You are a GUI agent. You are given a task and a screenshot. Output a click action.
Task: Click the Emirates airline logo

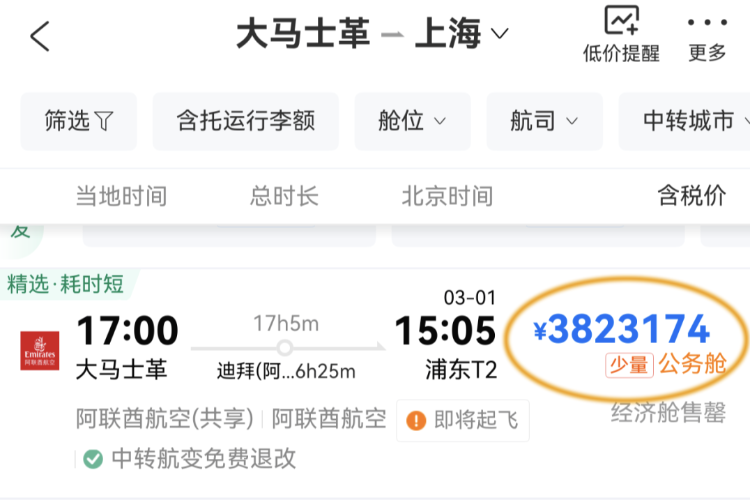pyautogui.click(x=40, y=350)
